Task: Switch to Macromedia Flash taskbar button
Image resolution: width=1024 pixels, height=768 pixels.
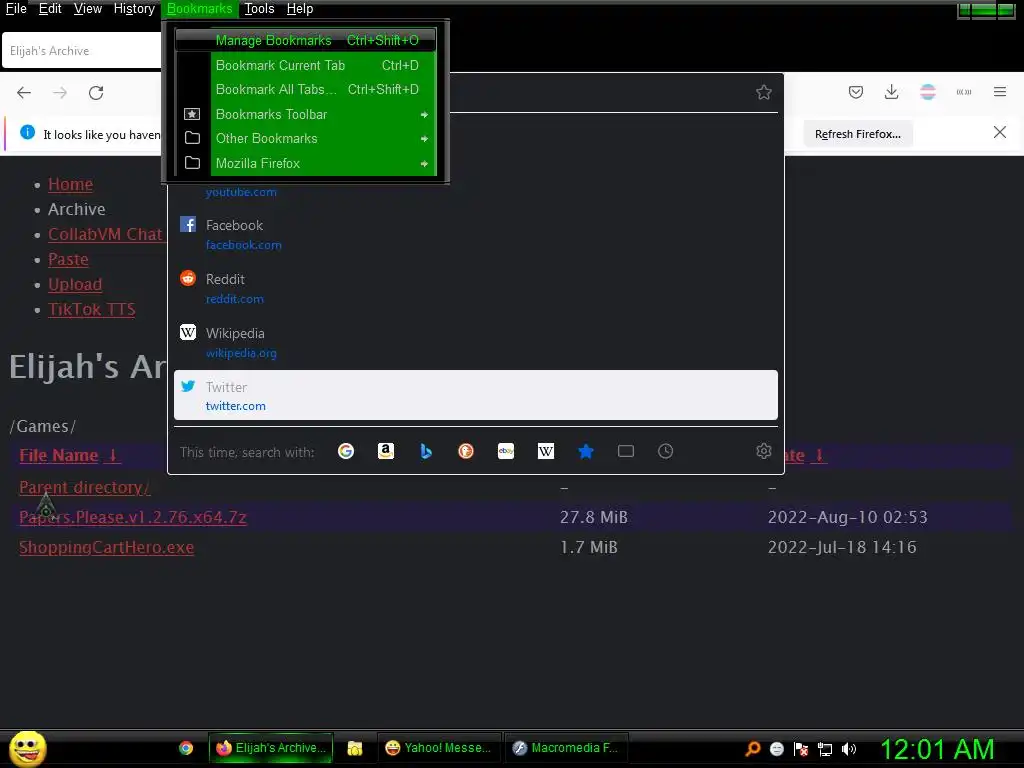Action: point(566,748)
